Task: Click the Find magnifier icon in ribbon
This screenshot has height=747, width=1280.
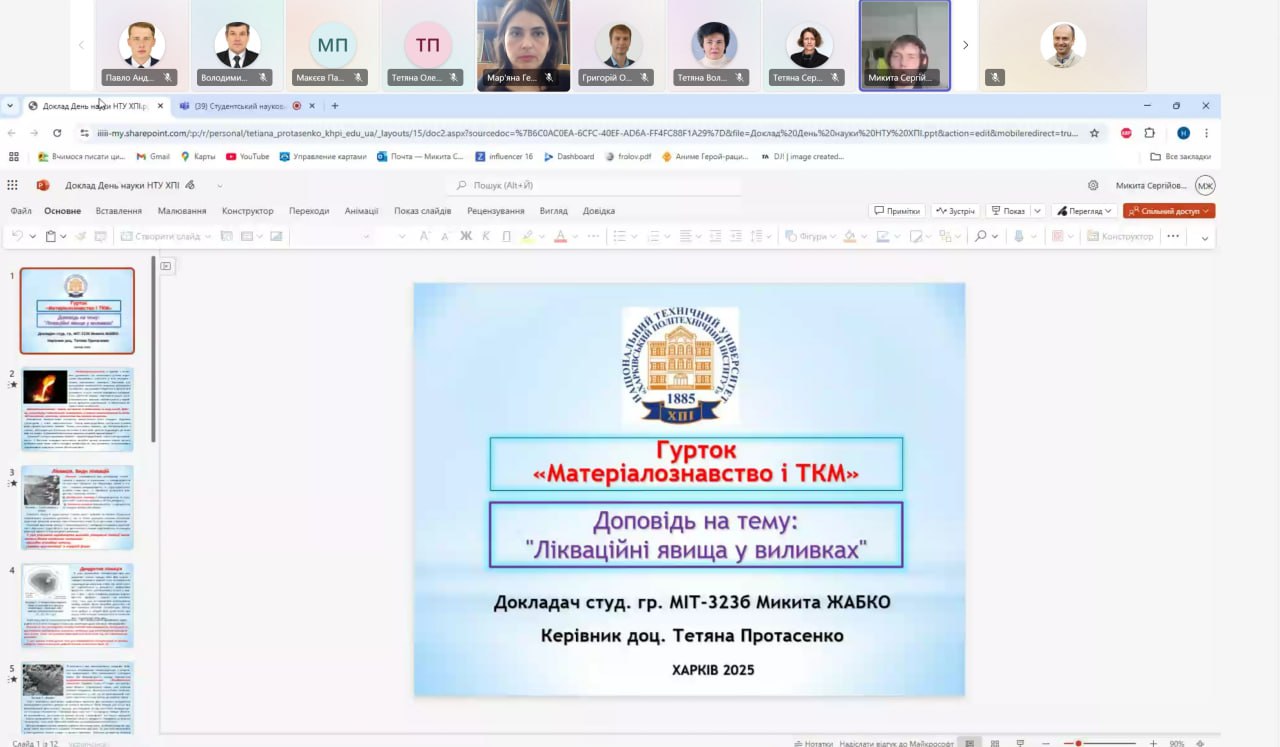Action: tap(981, 236)
